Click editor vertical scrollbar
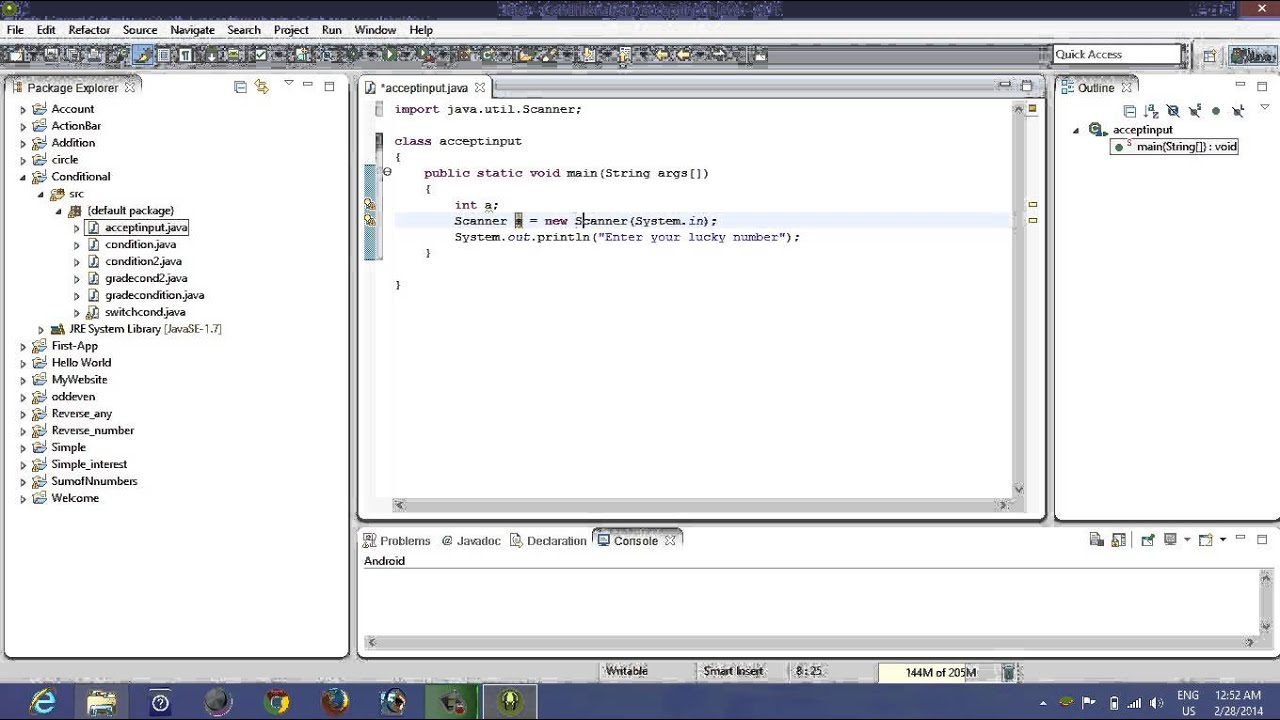The width and height of the screenshot is (1280, 720). (x=1018, y=298)
